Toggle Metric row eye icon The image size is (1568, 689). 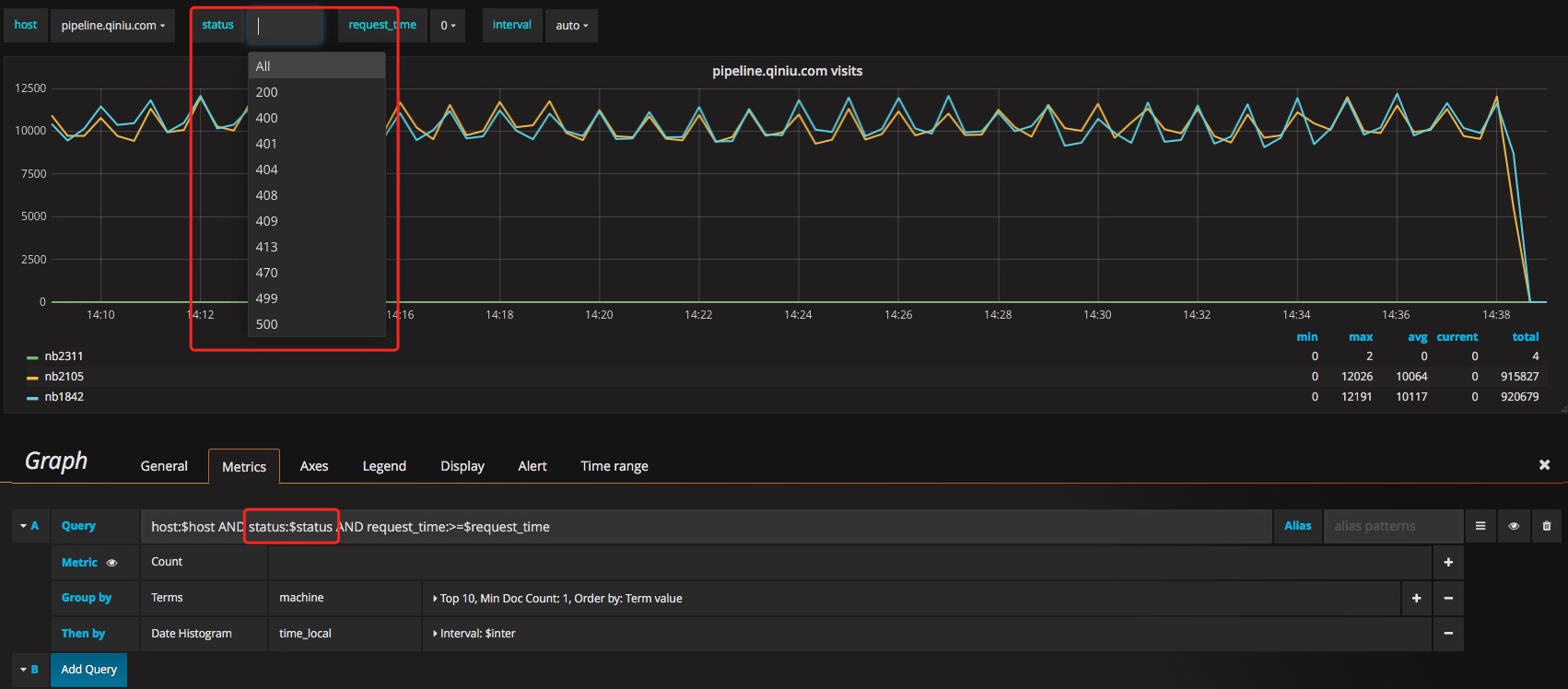111,563
